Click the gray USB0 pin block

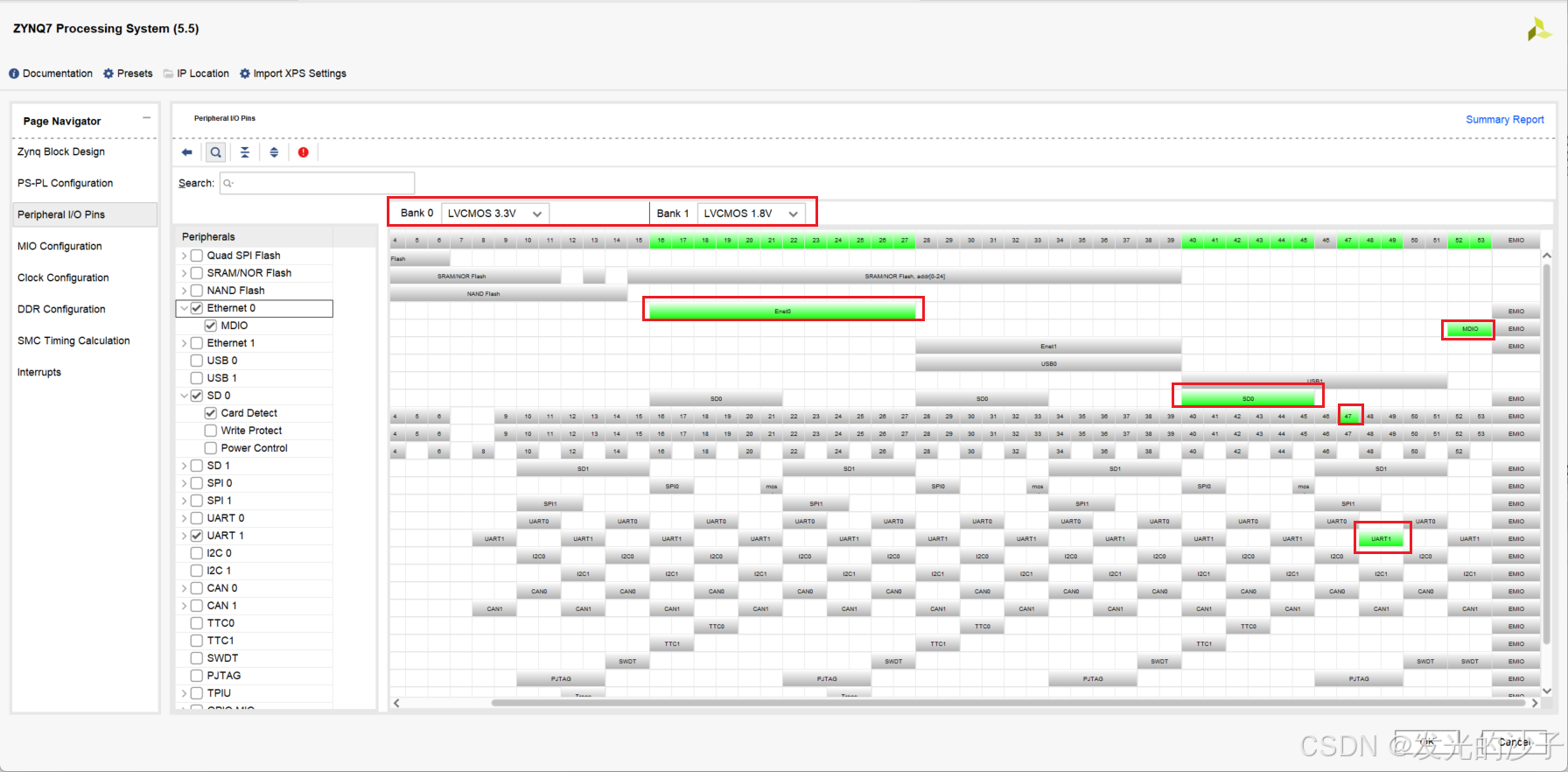(x=1048, y=364)
